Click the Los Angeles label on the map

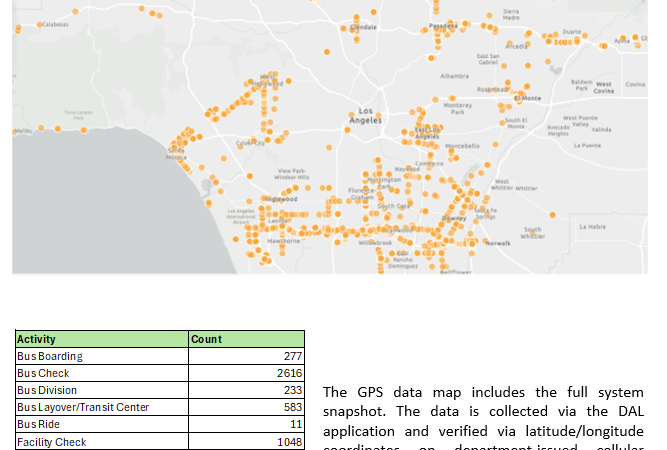click(365, 115)
